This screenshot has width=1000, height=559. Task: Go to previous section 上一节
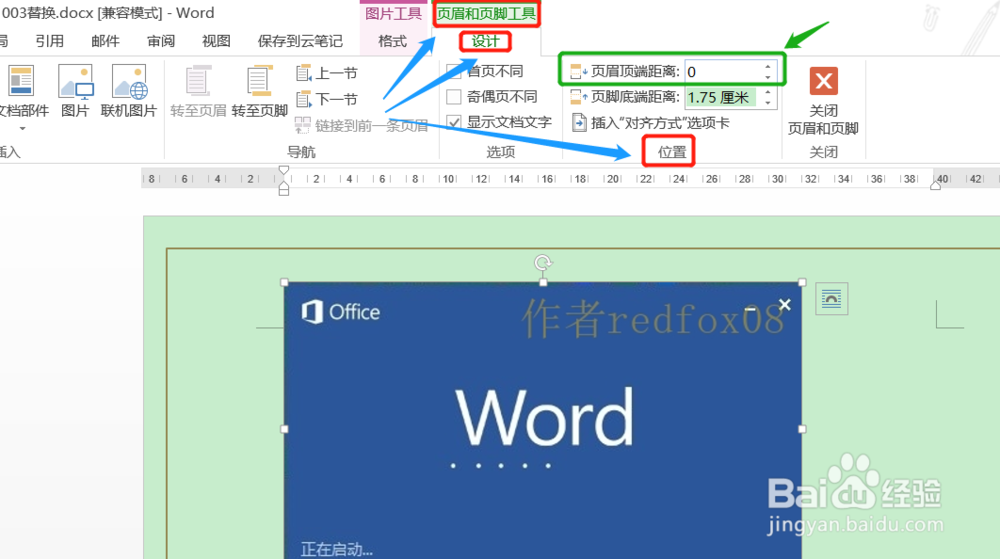pos(327,73)
